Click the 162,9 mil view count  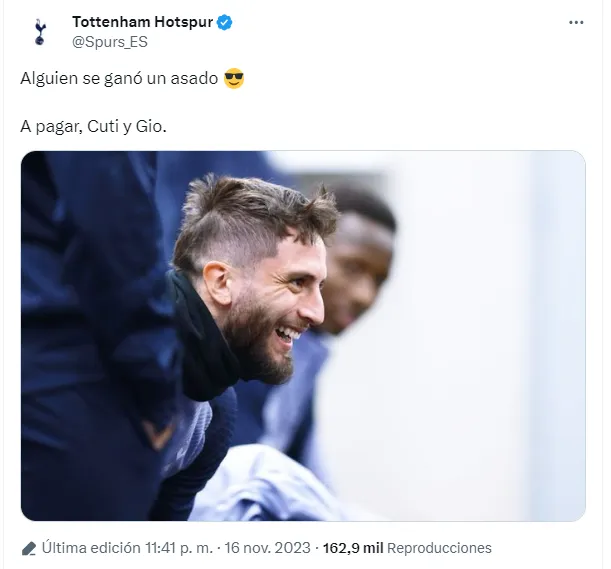coord(353,548)
